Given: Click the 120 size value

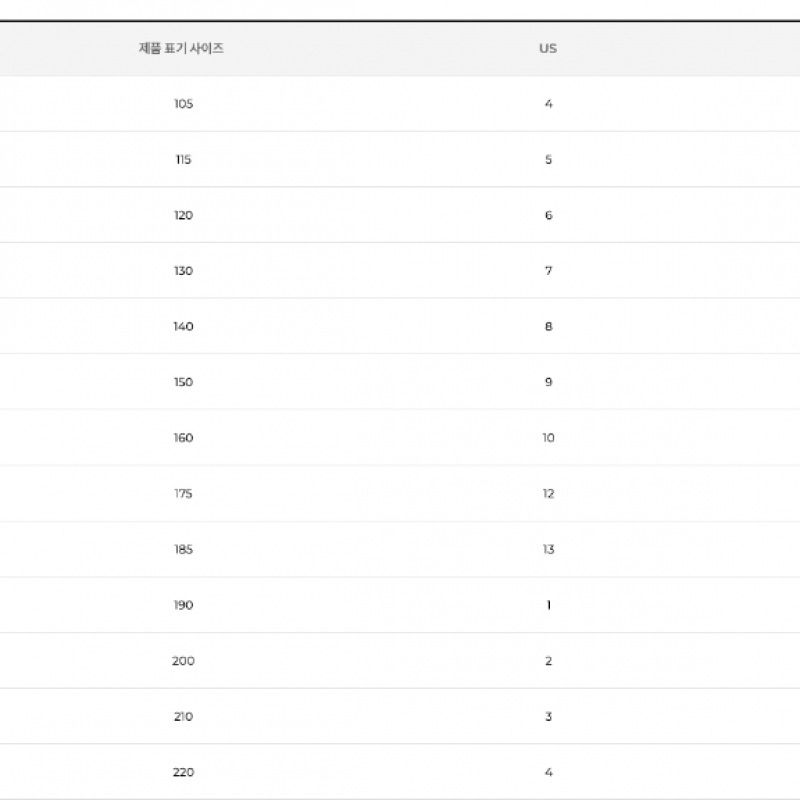Looking at the screenshot, I should pyautogui.click(x=183, y=215).
